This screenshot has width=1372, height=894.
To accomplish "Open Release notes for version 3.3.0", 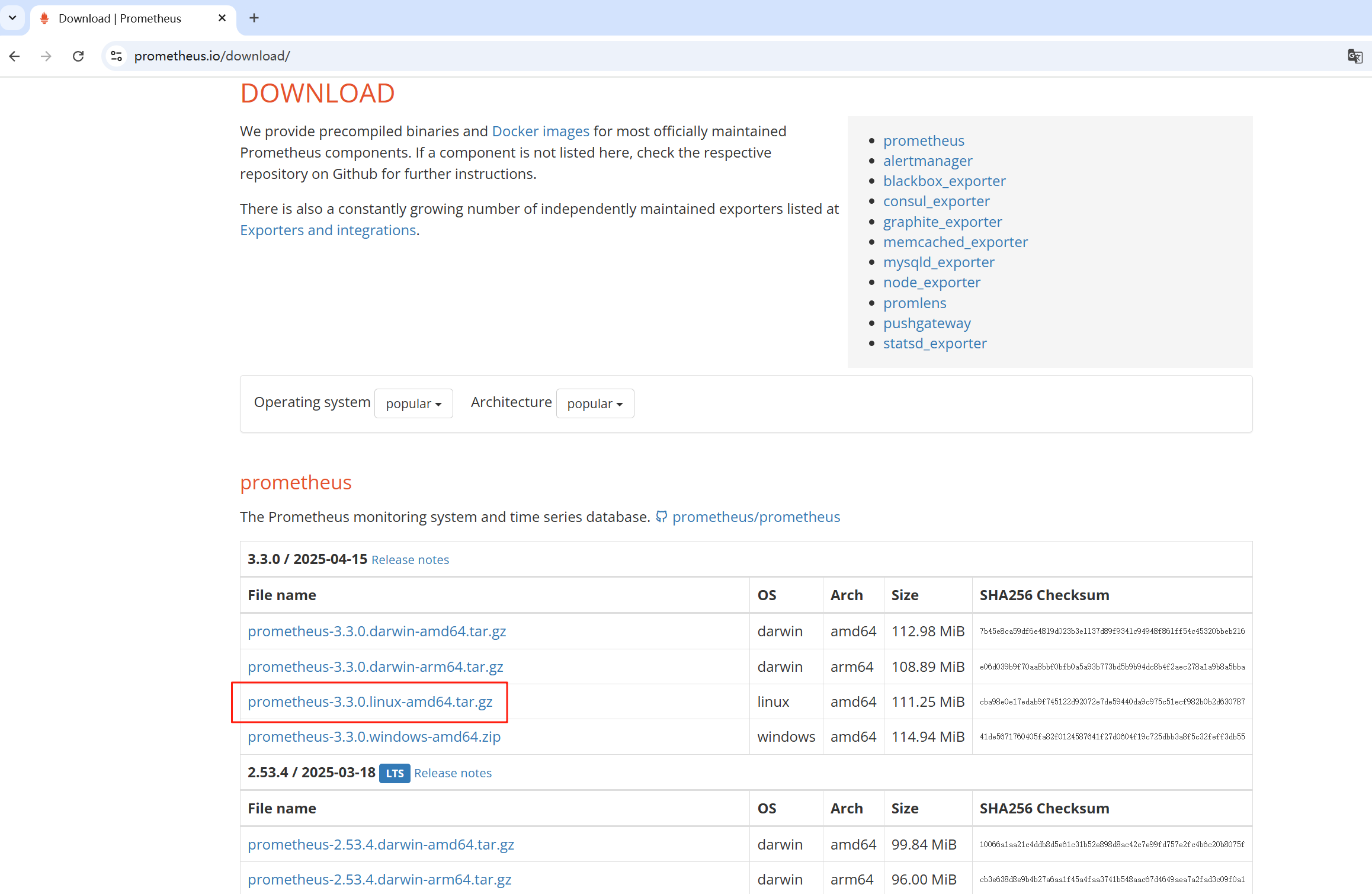I will pos(410,560).
